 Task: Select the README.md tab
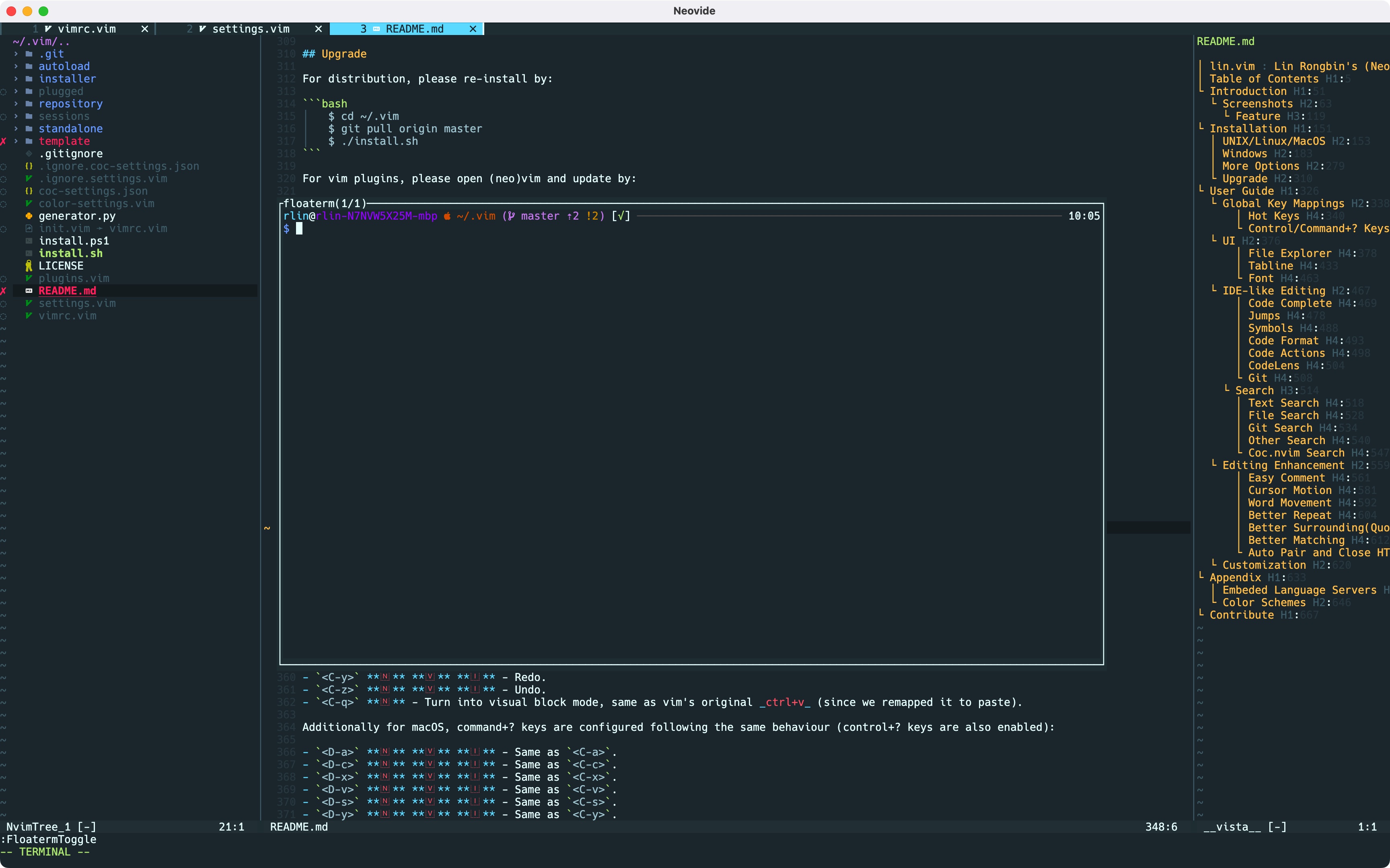[x=407, y=29]
